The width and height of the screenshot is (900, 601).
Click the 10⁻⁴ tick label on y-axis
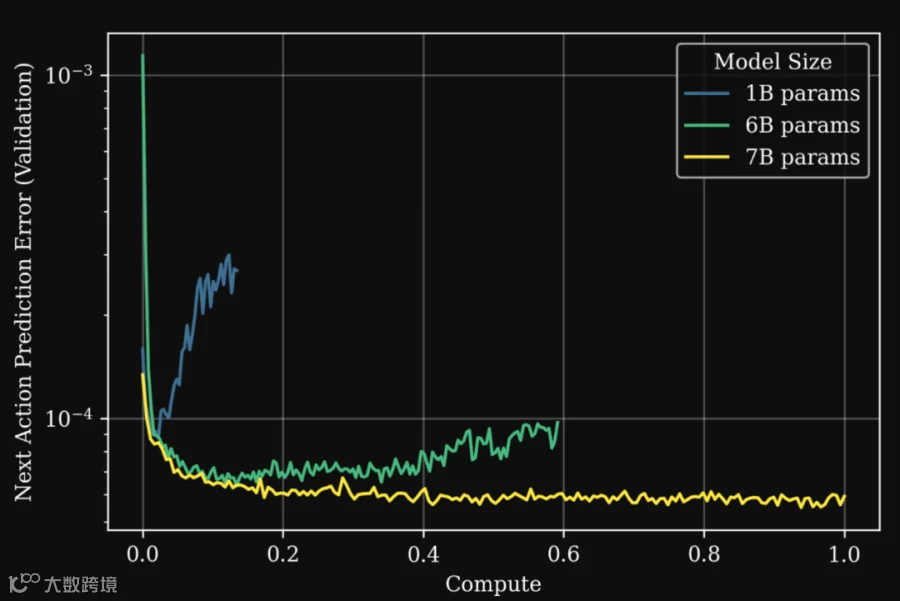68,418
